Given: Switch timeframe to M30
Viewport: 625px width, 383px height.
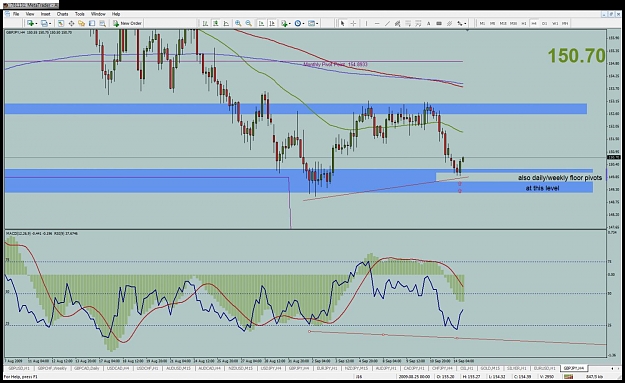Looking at the screenshot, I should coord(513,24).
